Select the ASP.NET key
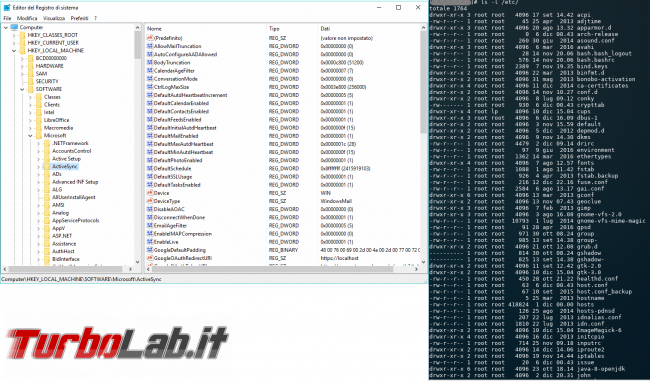Image resolution: width=650 pixels, height=381 pixels. 62,236
